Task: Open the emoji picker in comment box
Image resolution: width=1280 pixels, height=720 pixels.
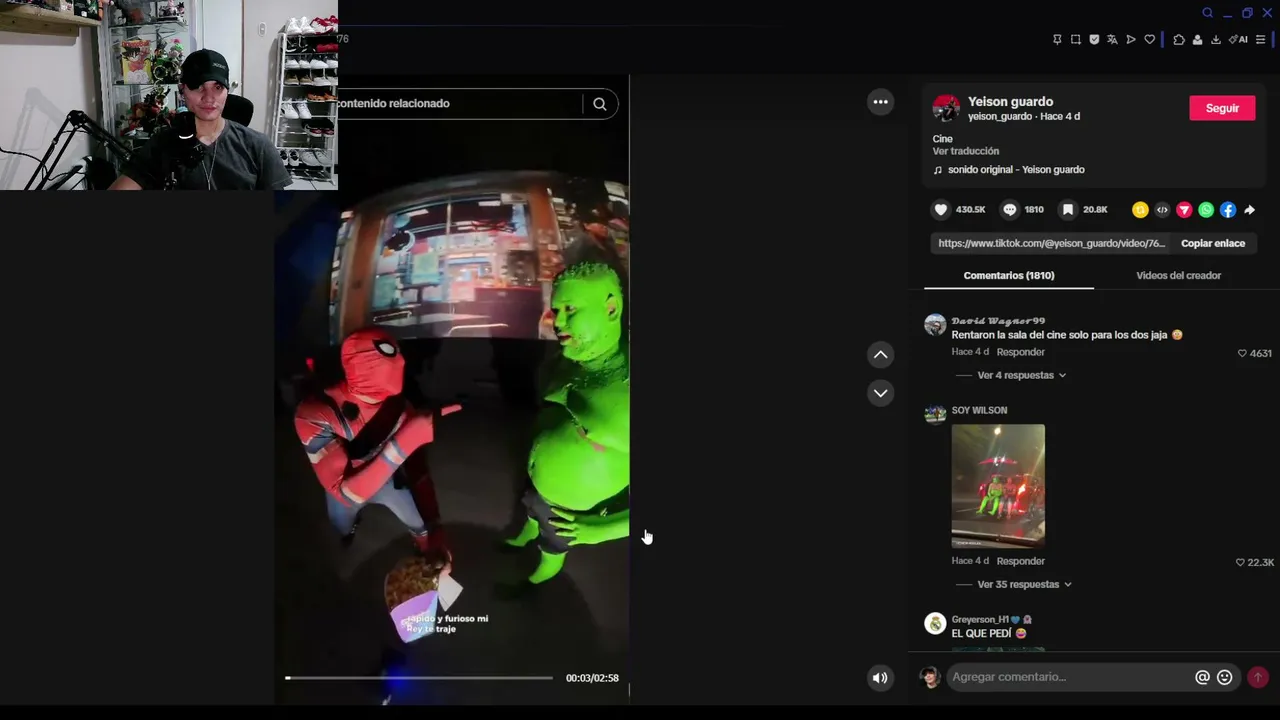Action: point(1225,677)
